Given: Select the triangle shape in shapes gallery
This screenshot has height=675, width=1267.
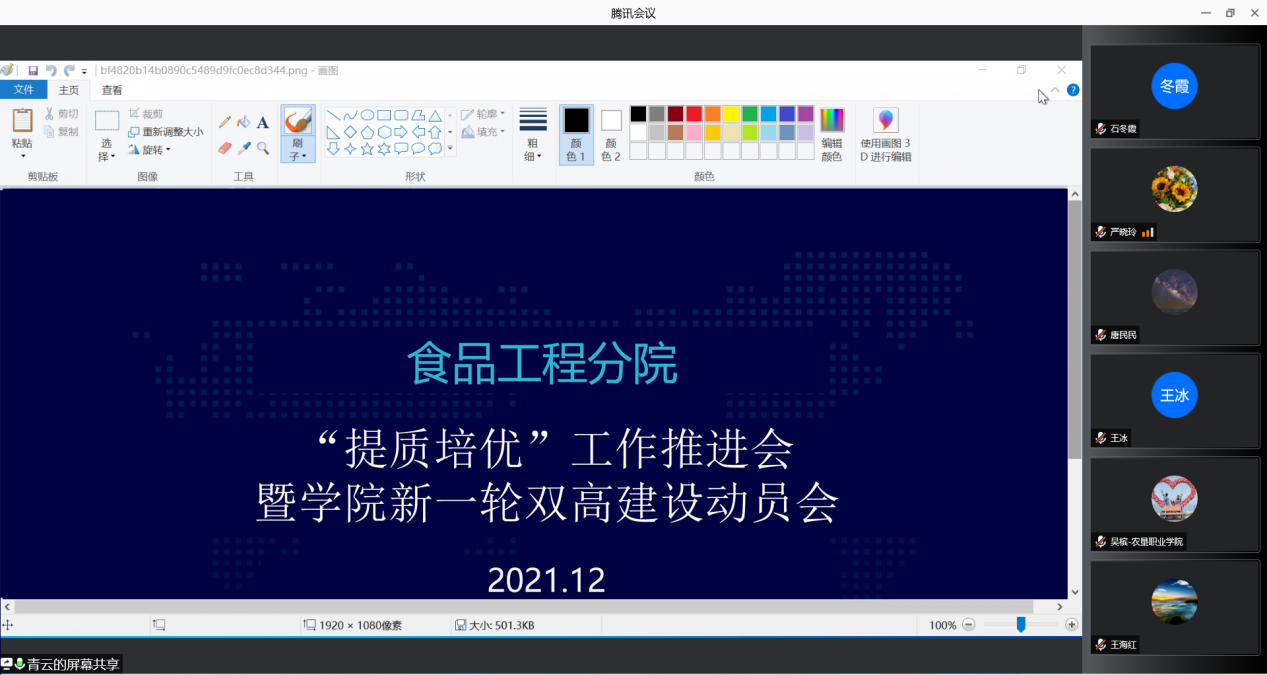Looking at the screenshot, I should point(435,115).
